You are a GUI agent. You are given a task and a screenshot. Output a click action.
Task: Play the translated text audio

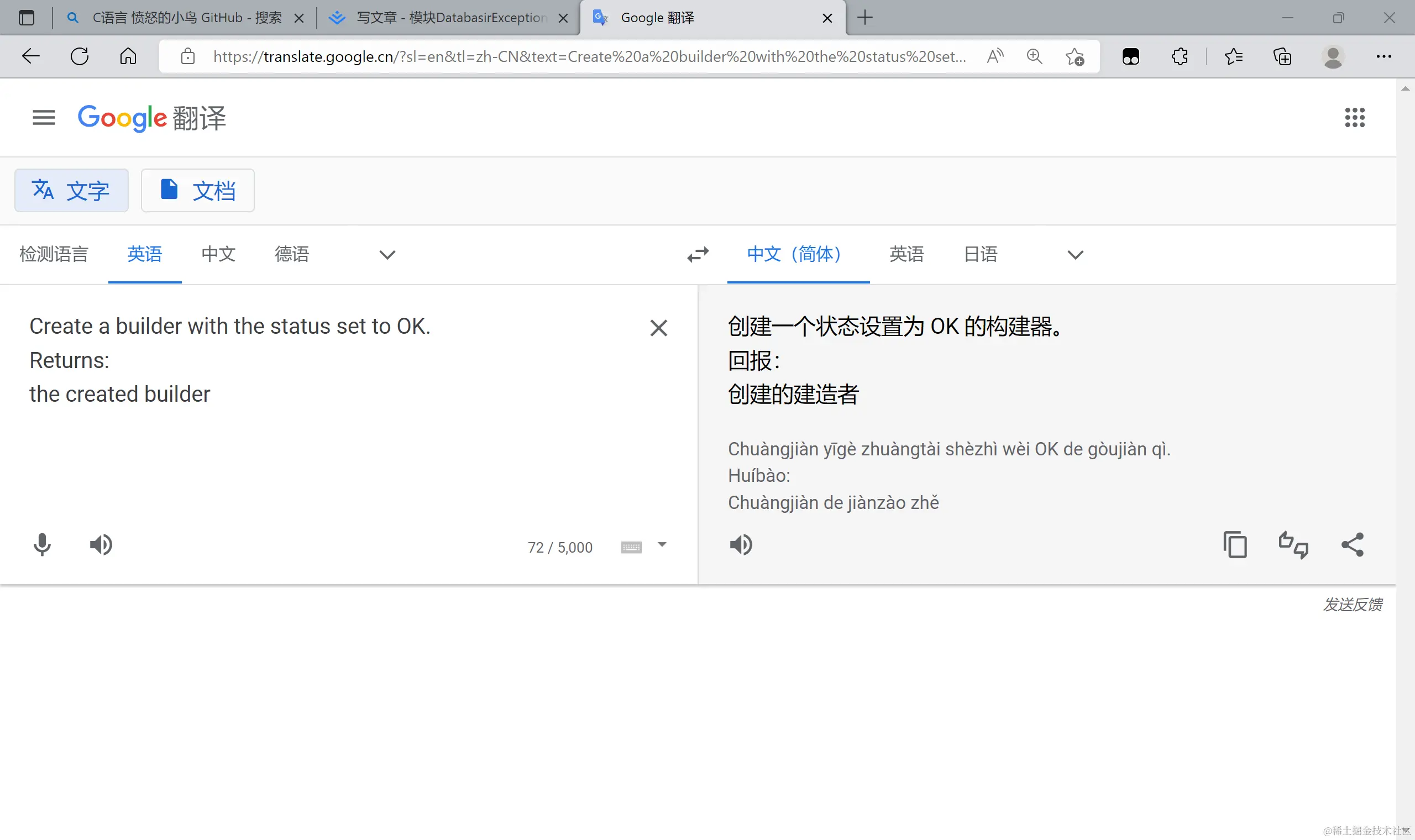[x=740, y=544]
